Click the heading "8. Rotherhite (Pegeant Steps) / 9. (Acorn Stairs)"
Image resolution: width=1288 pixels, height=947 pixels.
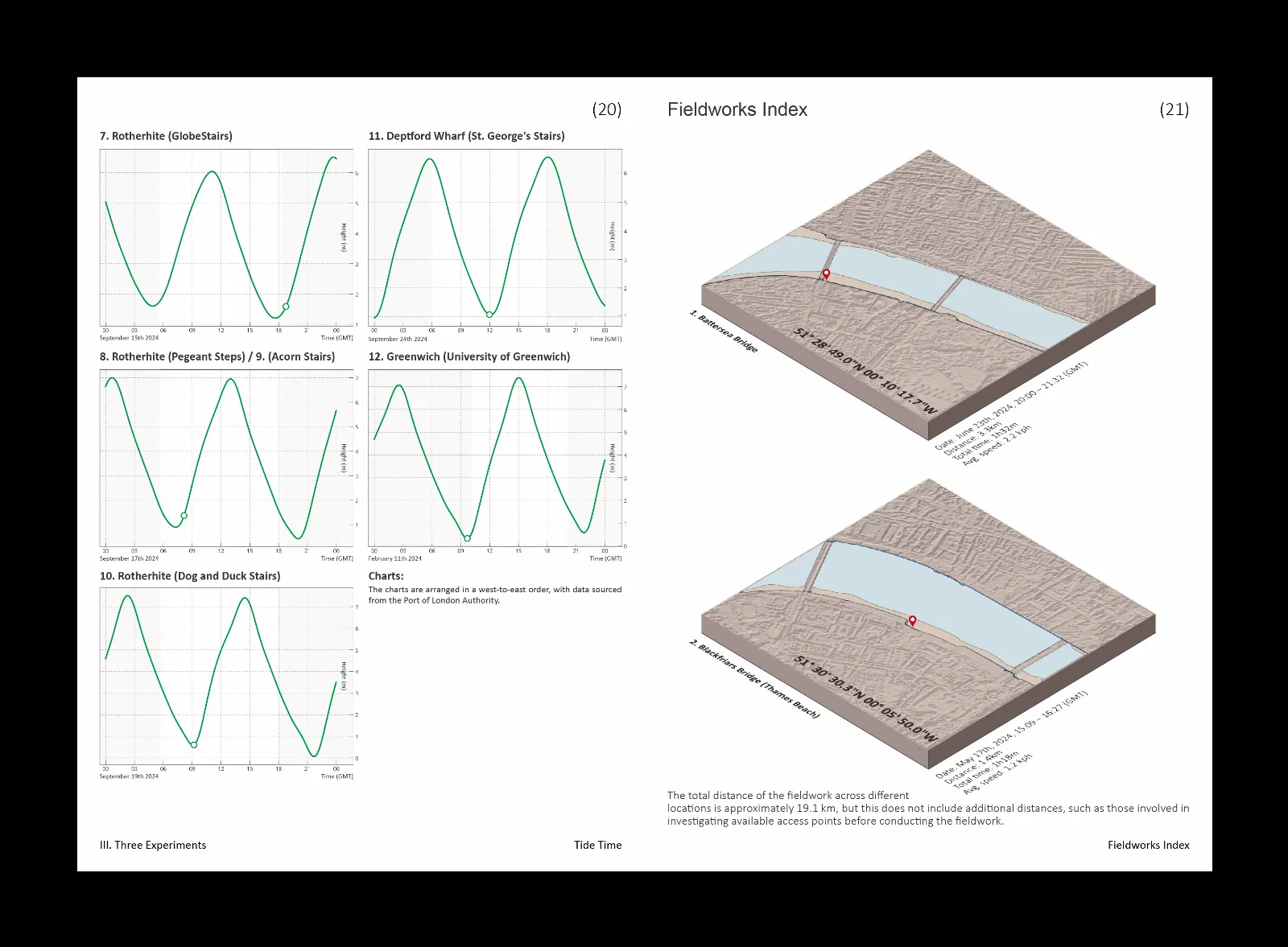[x=217, y=356]
